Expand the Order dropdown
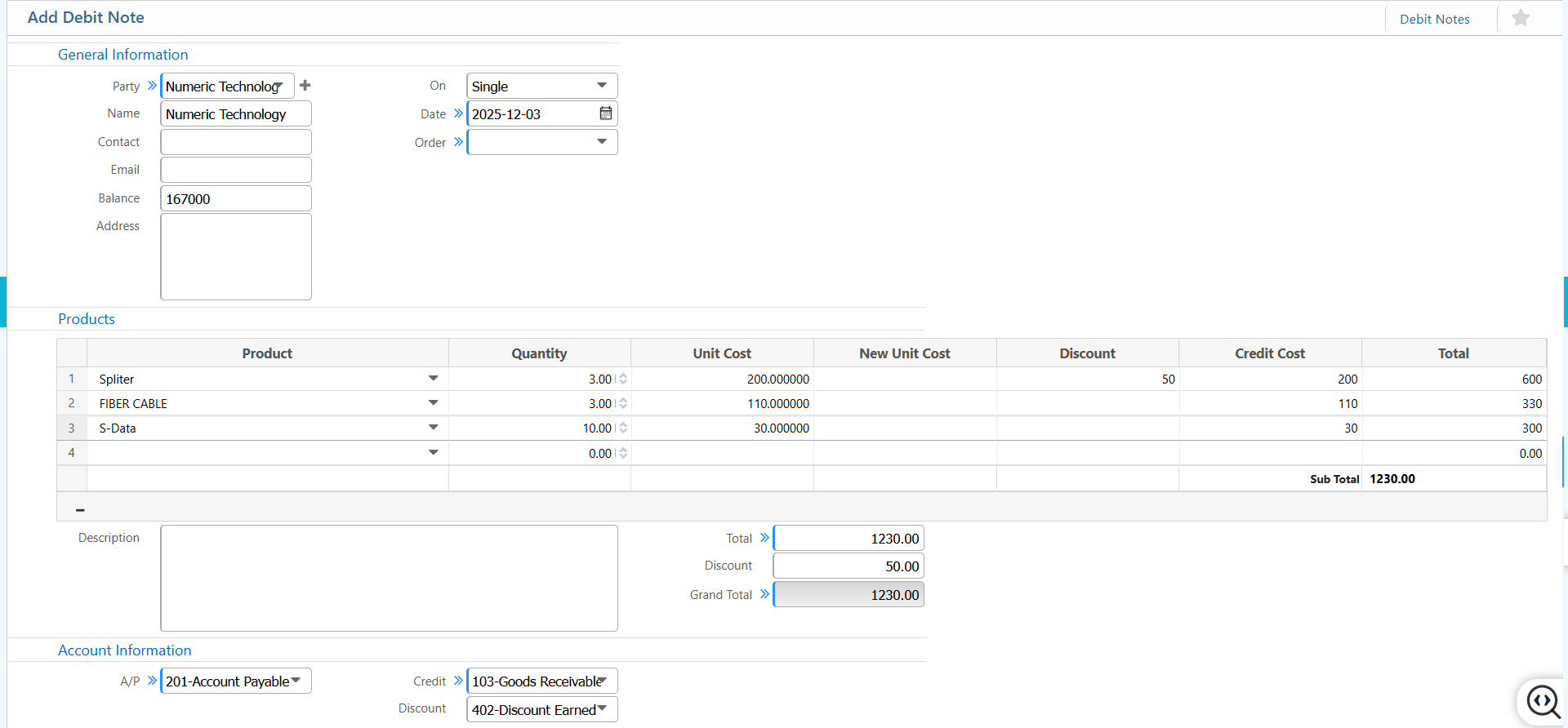This screenshot has width=1568, height=728. [x=601, y=142]
